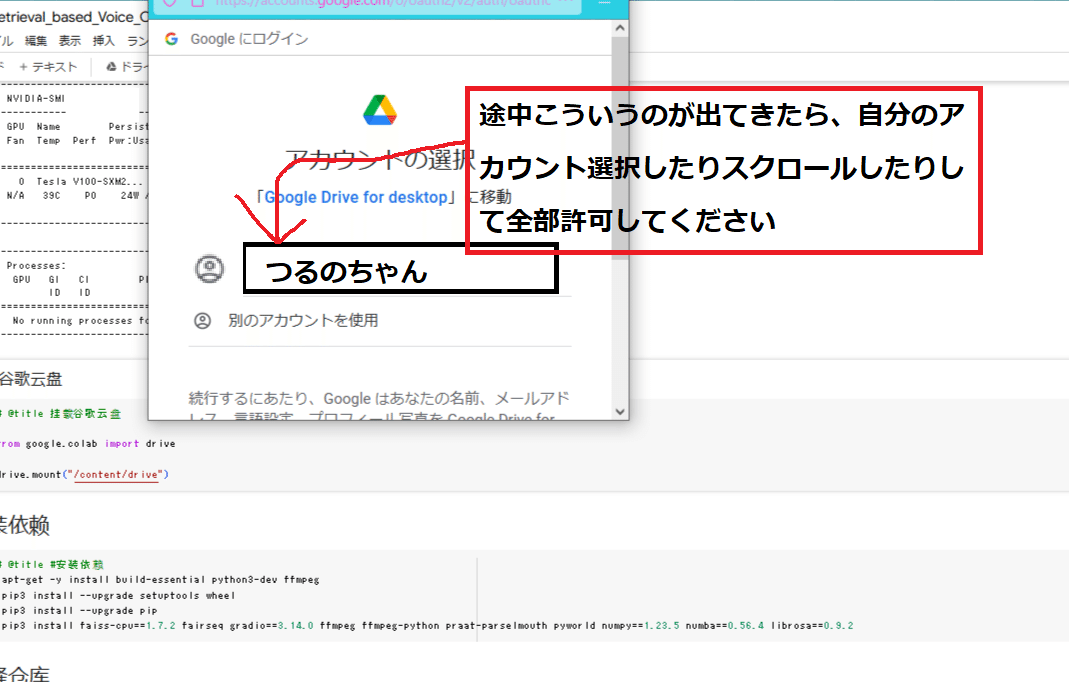1069x682 pixels.
Task: Click the notebook title Retrieval_based_Voice
Action: click(x=74, y=16)
